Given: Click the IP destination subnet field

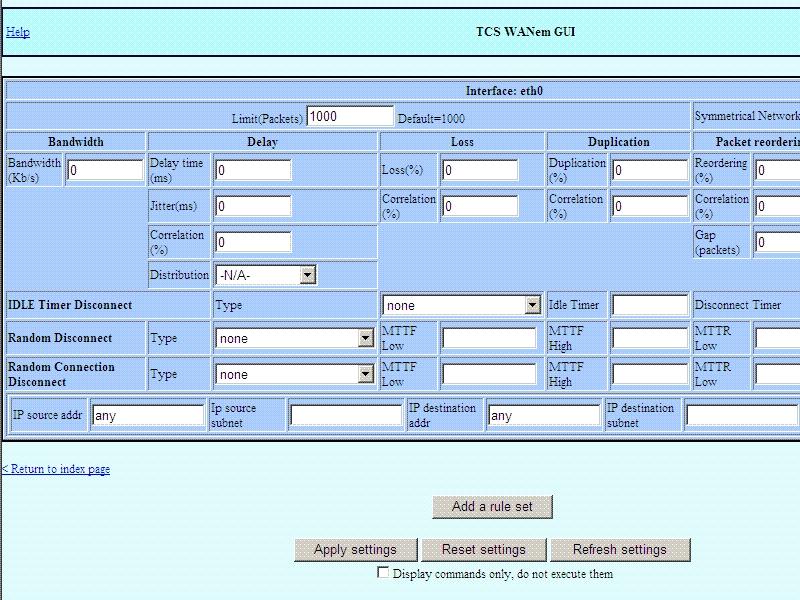Looking at the screenshot, I should (742, 415).
